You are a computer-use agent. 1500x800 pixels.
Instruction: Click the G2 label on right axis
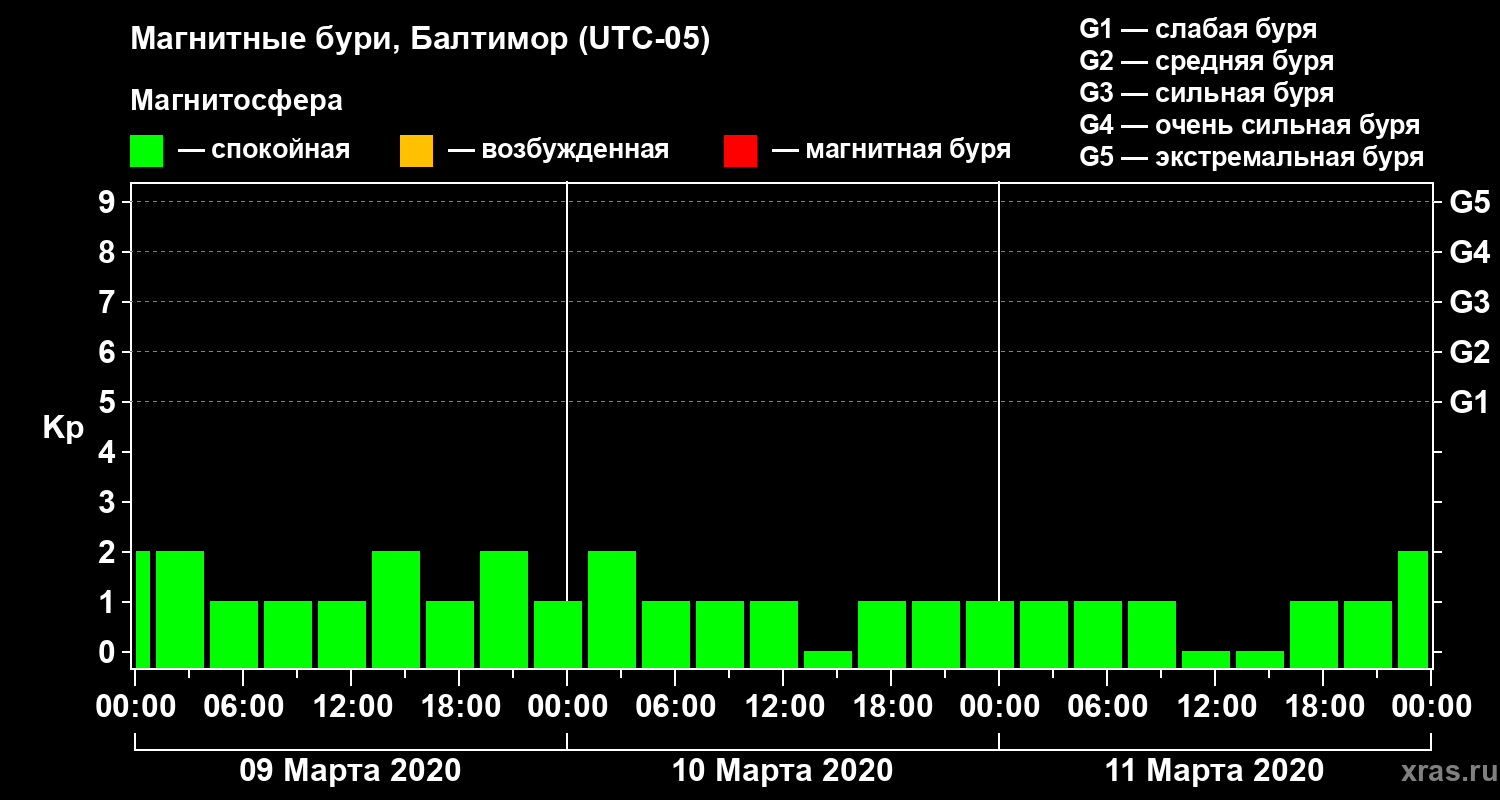pos(1469,352)
